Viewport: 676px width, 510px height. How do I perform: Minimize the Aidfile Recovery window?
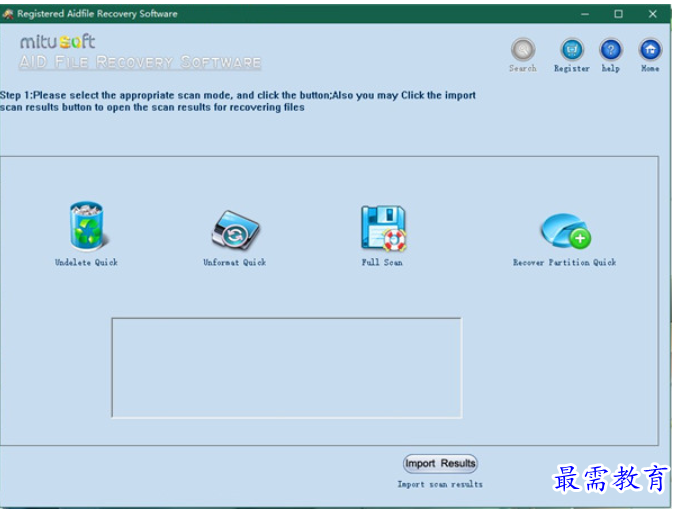pyautogui.click(x=585, y=14)
